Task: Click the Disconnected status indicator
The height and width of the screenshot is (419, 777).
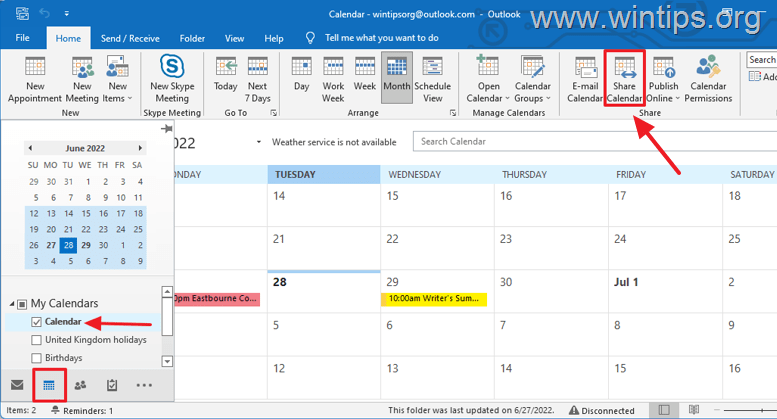Action: [x=602, y=411]
